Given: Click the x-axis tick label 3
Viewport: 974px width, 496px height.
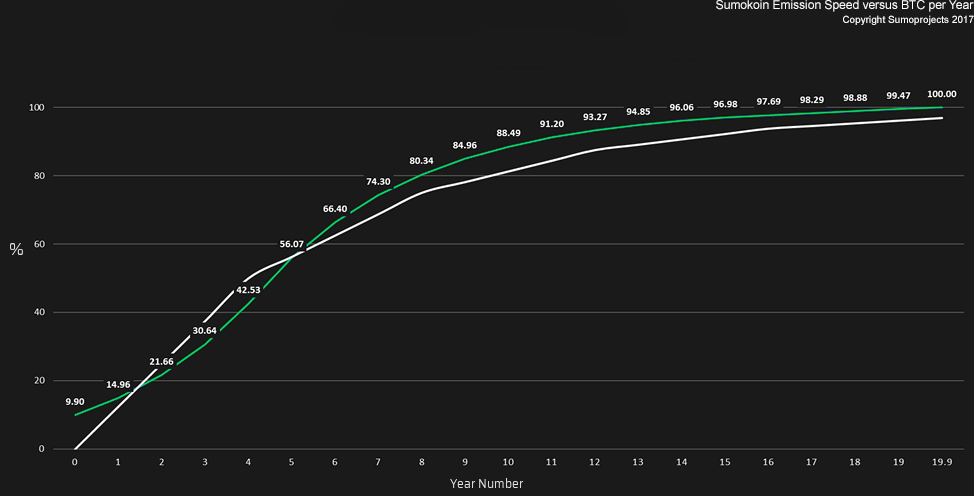Looking at the screenshot, I should (x=204, y=462).
